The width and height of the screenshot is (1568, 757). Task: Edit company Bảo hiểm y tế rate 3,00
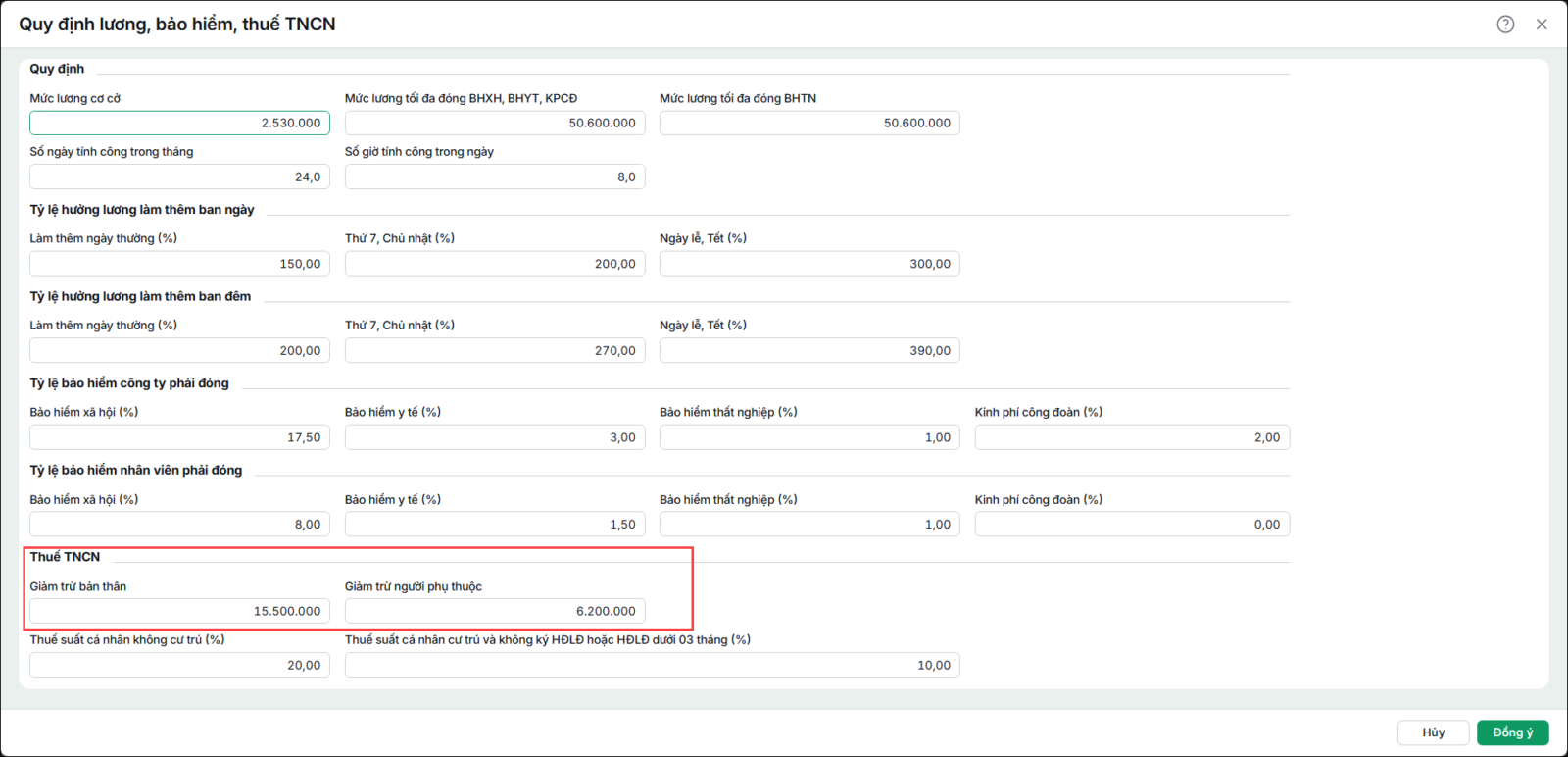pos(495,437)
